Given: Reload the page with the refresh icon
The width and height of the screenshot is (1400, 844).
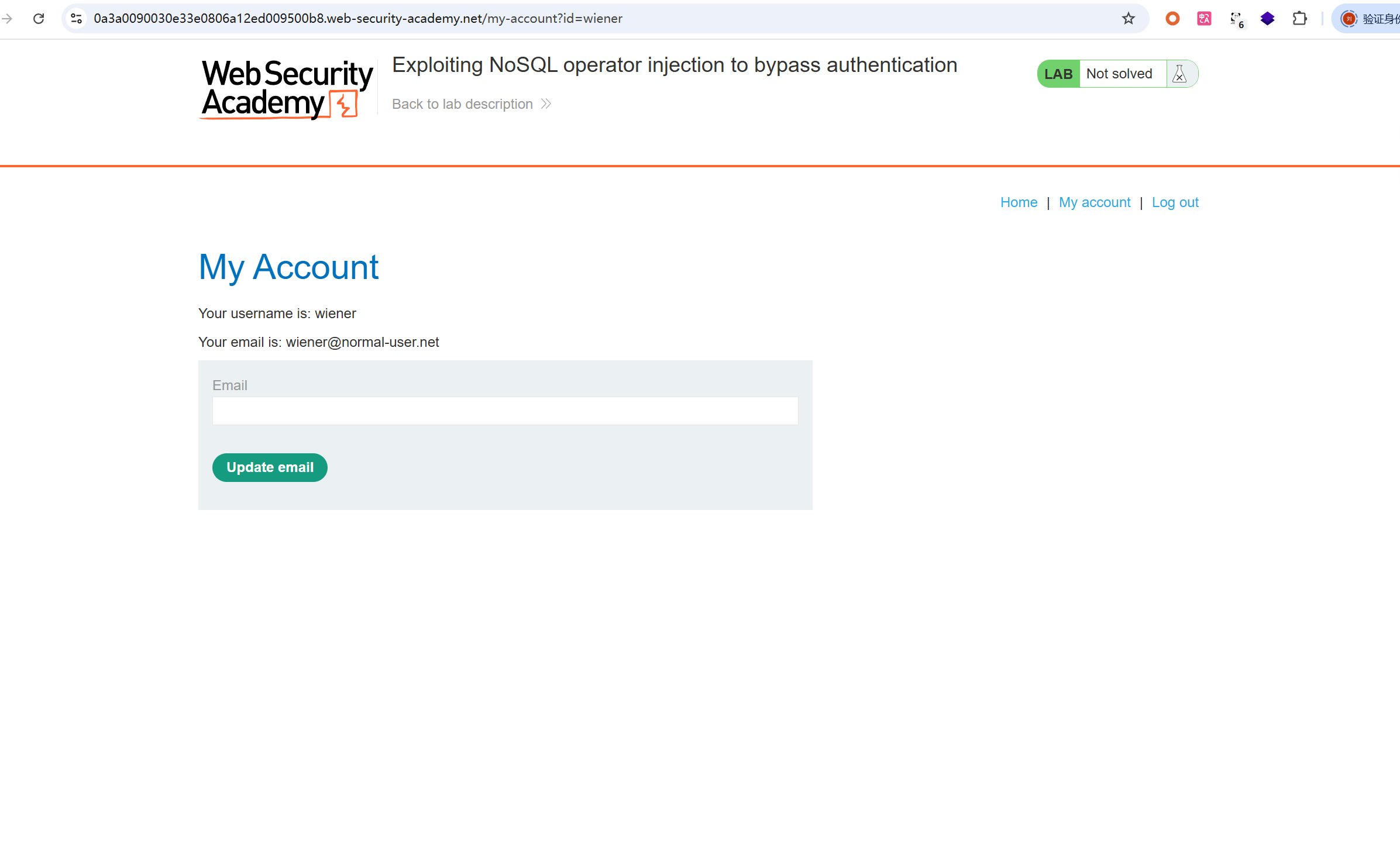Looking at the screenshot, I should (39, 19).
